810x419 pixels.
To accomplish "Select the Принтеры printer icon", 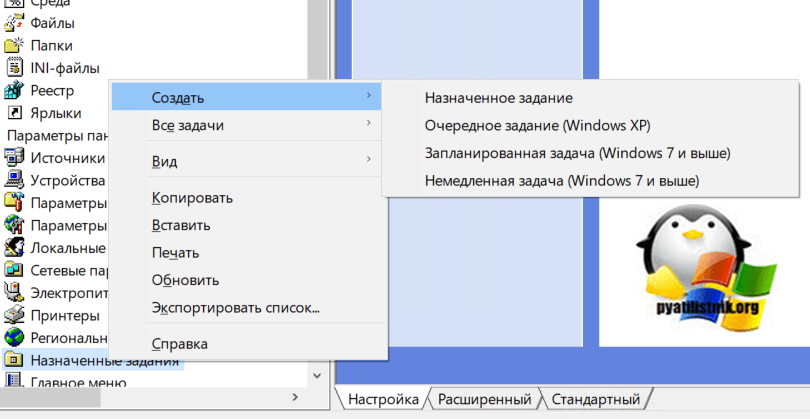I will [x=14, y=315].
